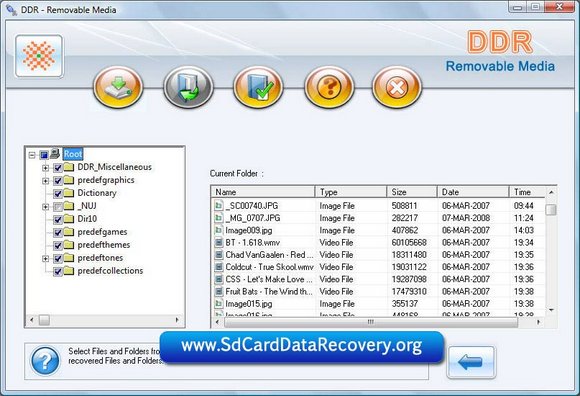Sort file list by Date column header
Viewport: 580px width, 396px height.
coord(473,192)
